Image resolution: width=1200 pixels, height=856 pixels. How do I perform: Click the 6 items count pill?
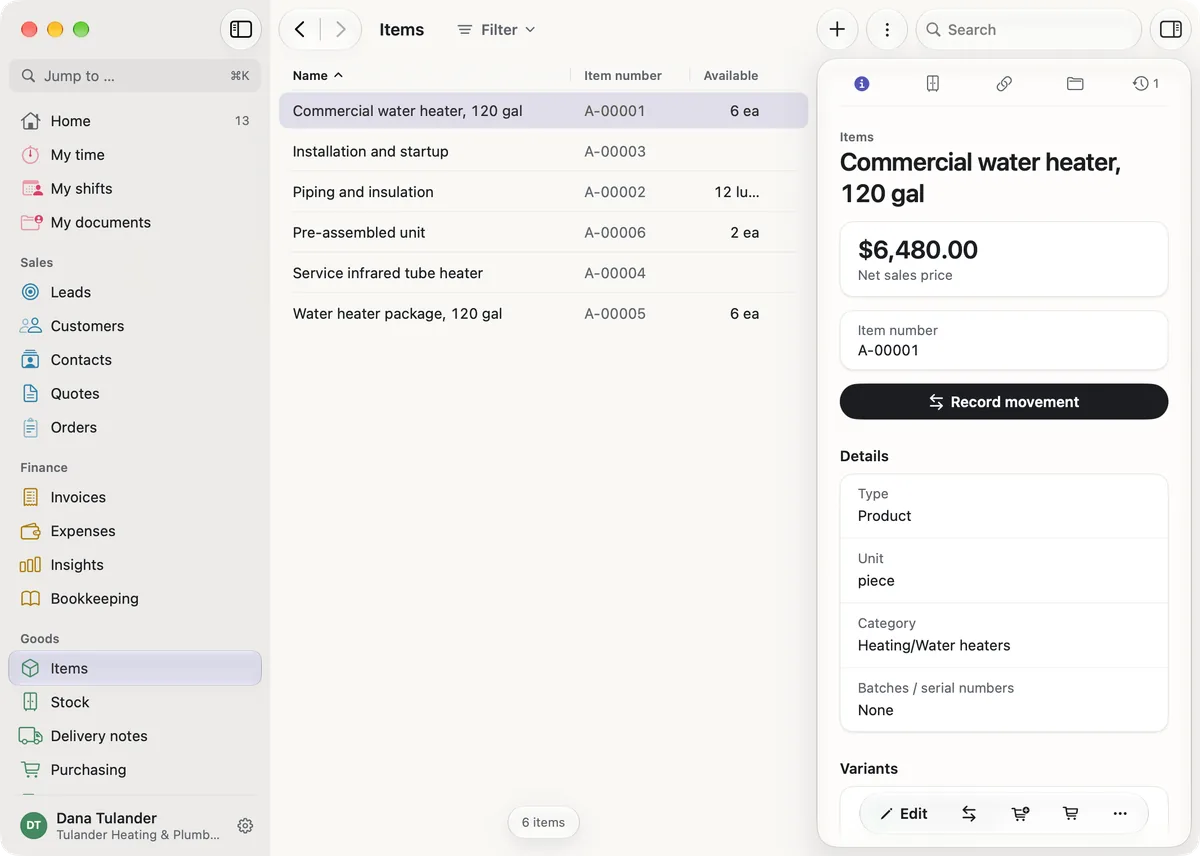(x=543, y=823)
